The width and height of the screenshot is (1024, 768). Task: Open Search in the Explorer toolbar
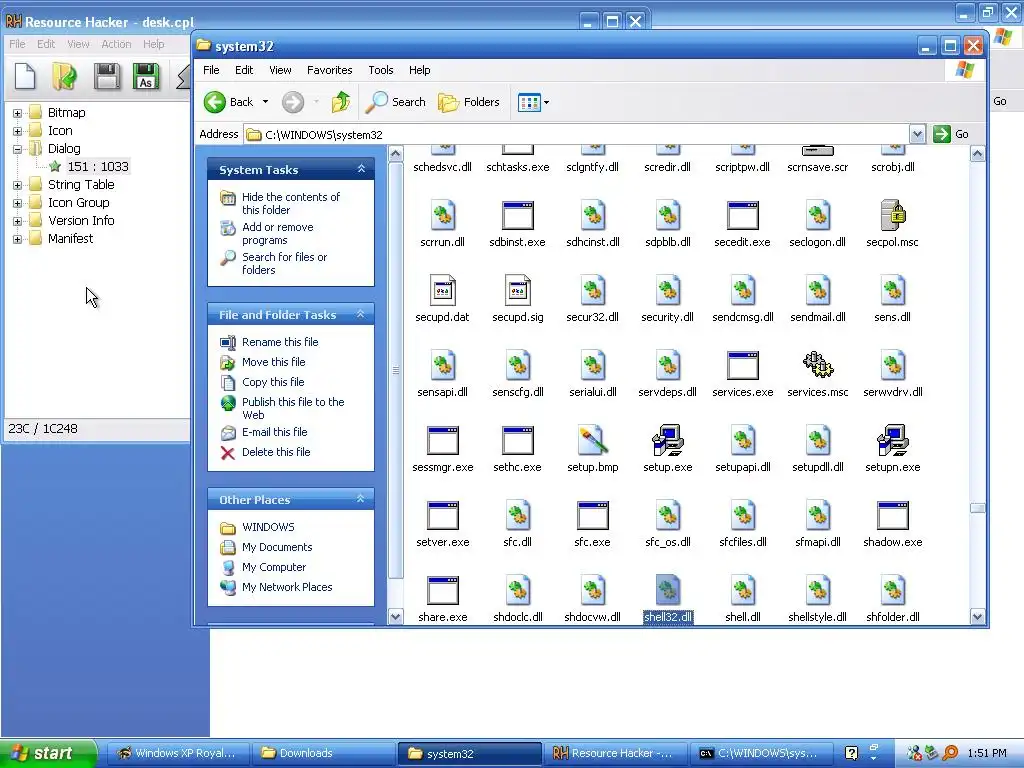point(396,102)
